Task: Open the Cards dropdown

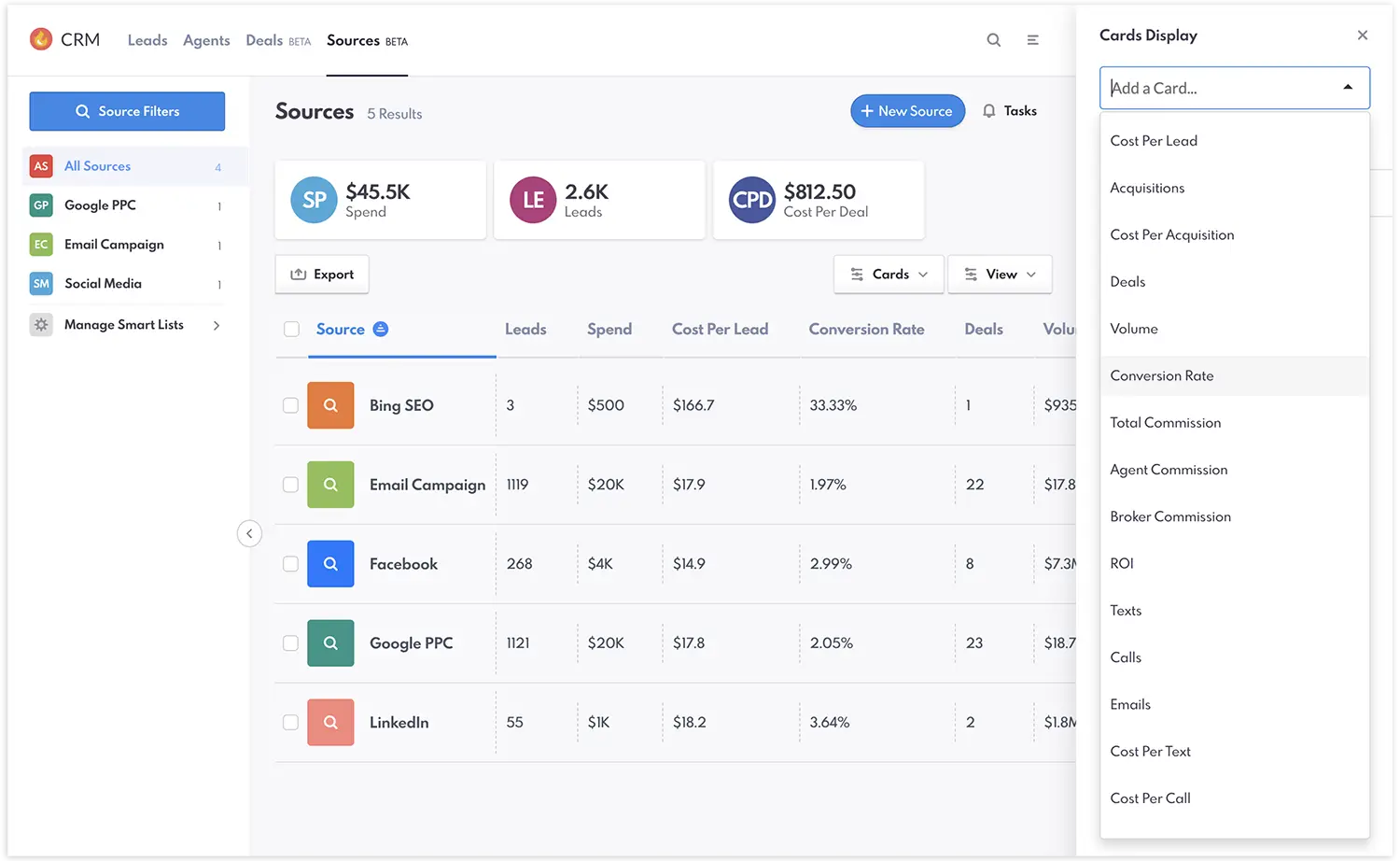Action: click(889, 275)
